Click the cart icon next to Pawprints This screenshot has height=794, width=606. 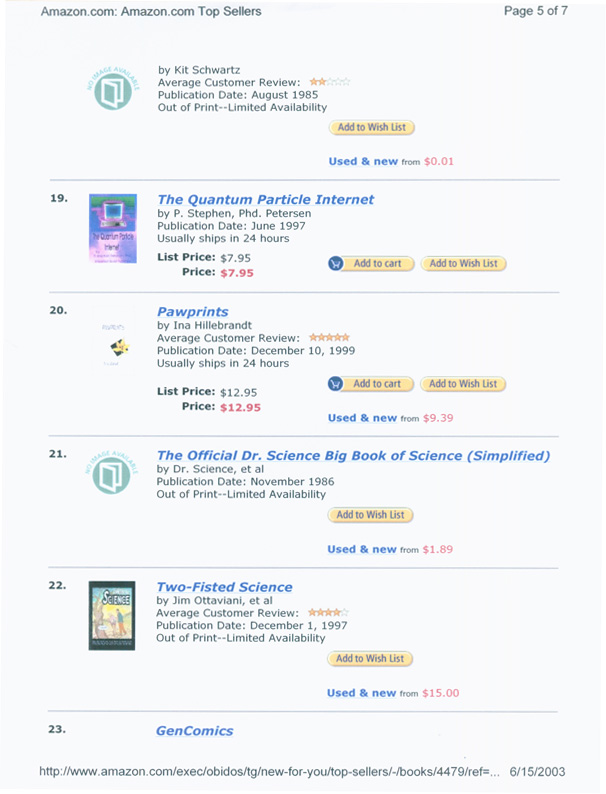point(335,384)
